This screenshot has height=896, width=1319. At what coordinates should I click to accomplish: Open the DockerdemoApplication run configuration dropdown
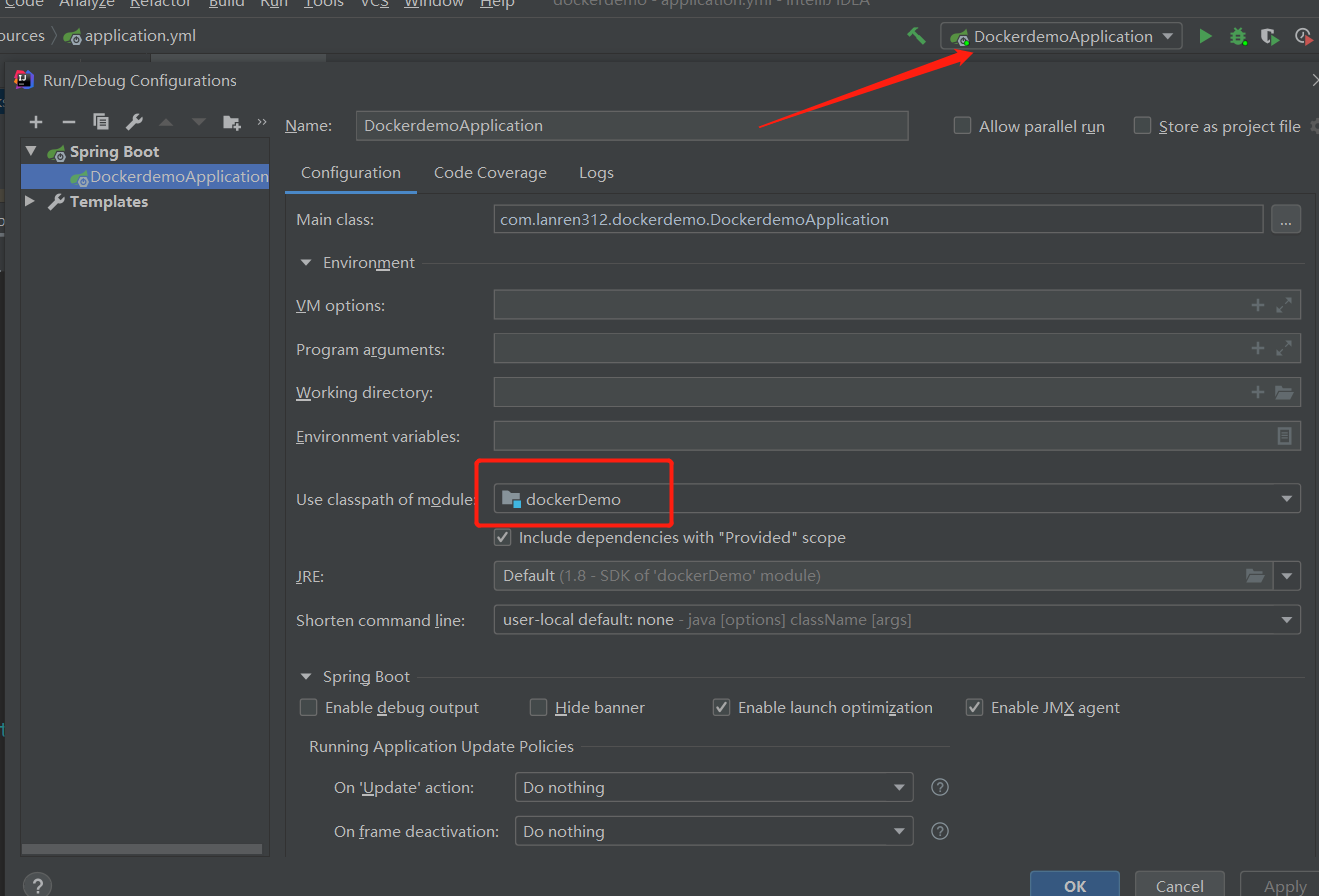pyautogui.click(x=1061, y=36)
